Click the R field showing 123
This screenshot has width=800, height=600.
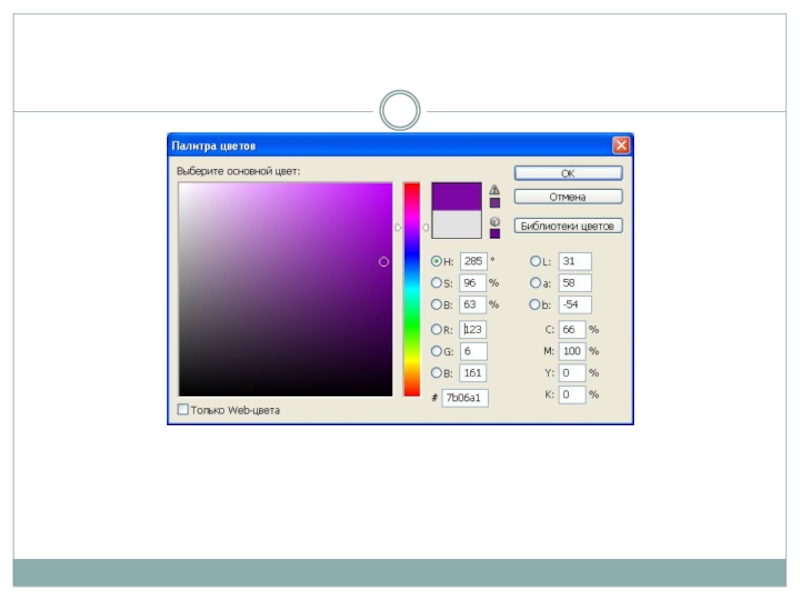[472, 329]
